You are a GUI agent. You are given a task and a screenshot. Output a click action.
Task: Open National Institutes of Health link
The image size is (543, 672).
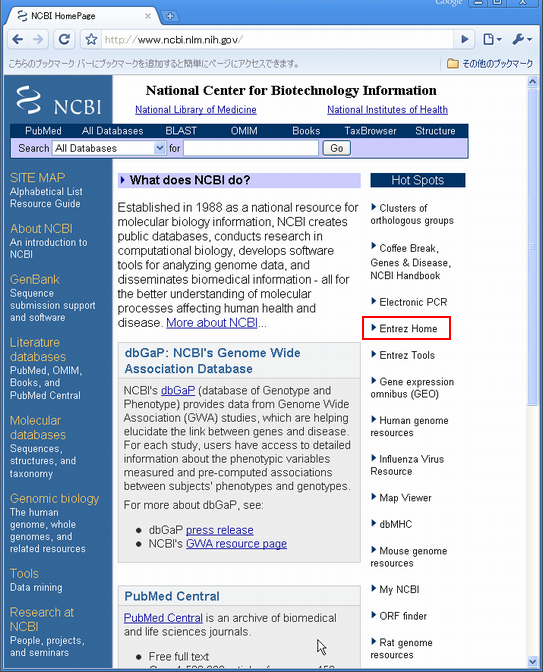pos(387,110)
